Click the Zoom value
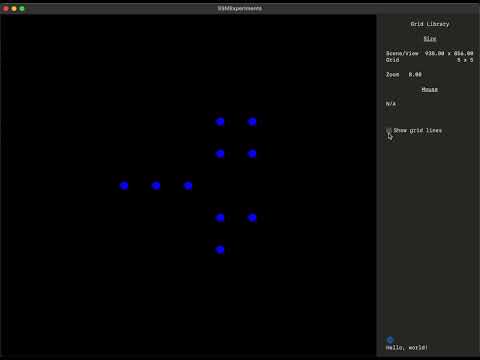Viewport: 480px width, 360px height. (415, 75)
